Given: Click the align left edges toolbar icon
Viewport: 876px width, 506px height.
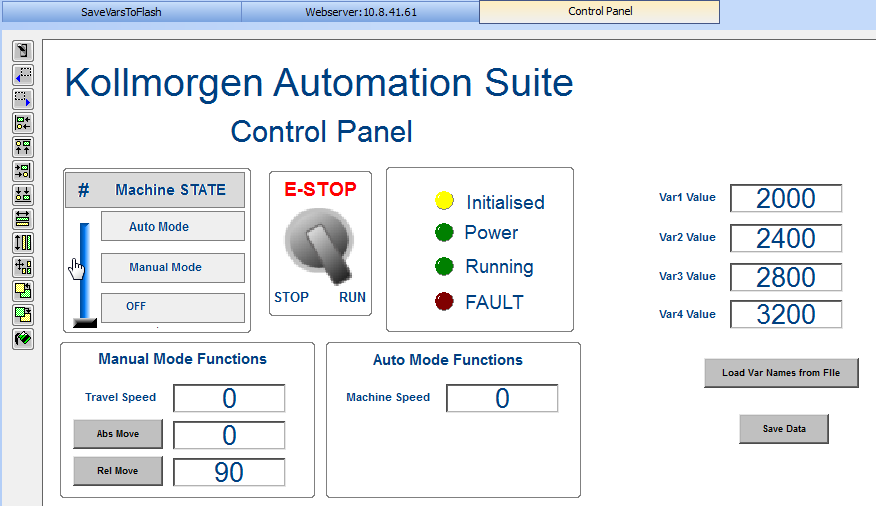Looking at the screenshot, I should (x=23, y=123).
